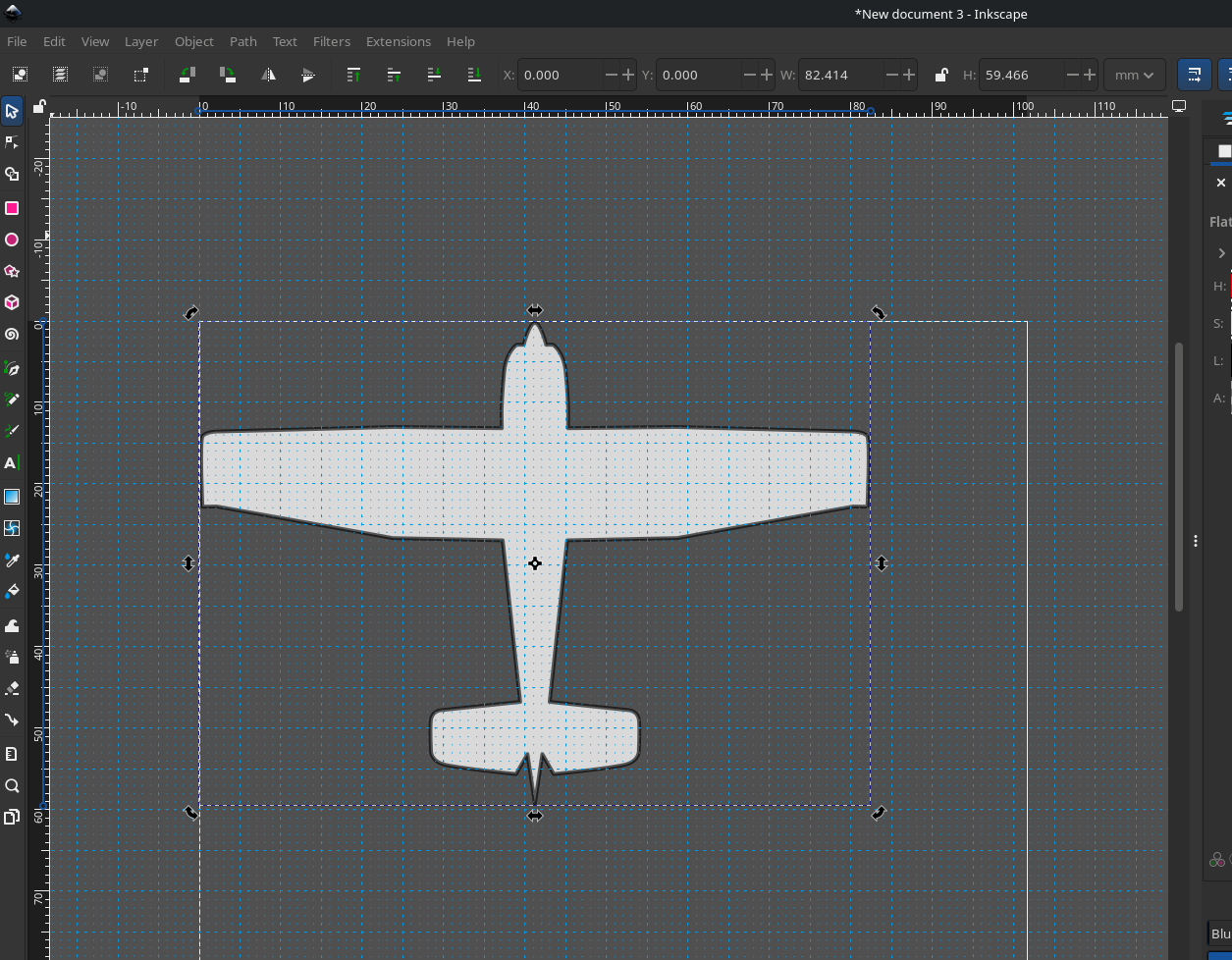Open the mm units dropdown
The image size is (1232, 960).
click(x=1134, y=75)
